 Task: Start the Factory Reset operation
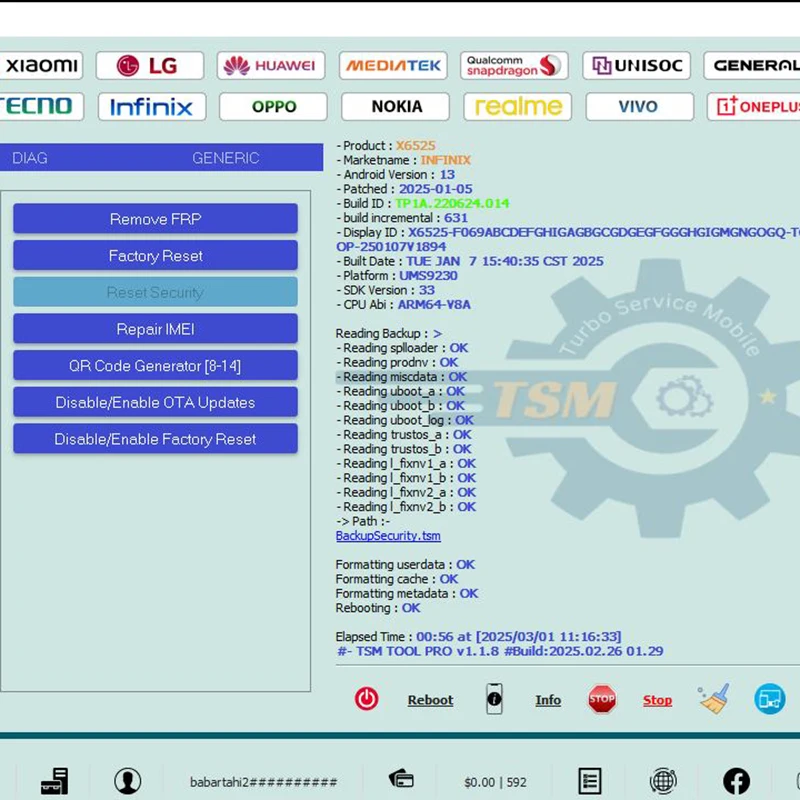coord(155,255)
